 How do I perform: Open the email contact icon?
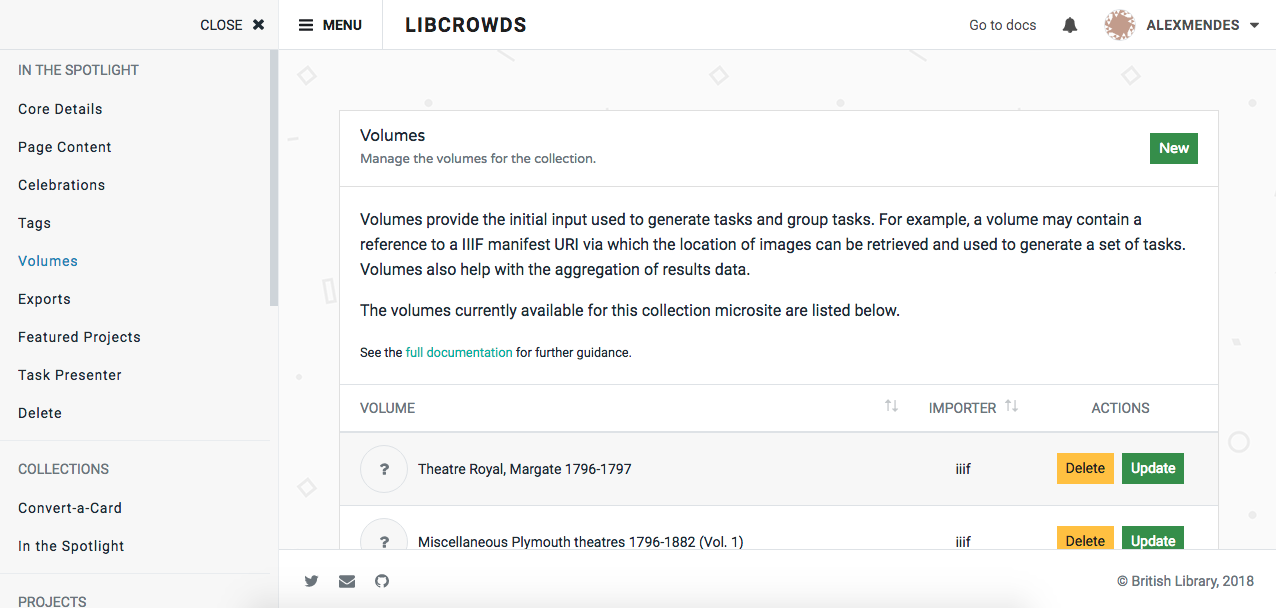pos(346,581)
